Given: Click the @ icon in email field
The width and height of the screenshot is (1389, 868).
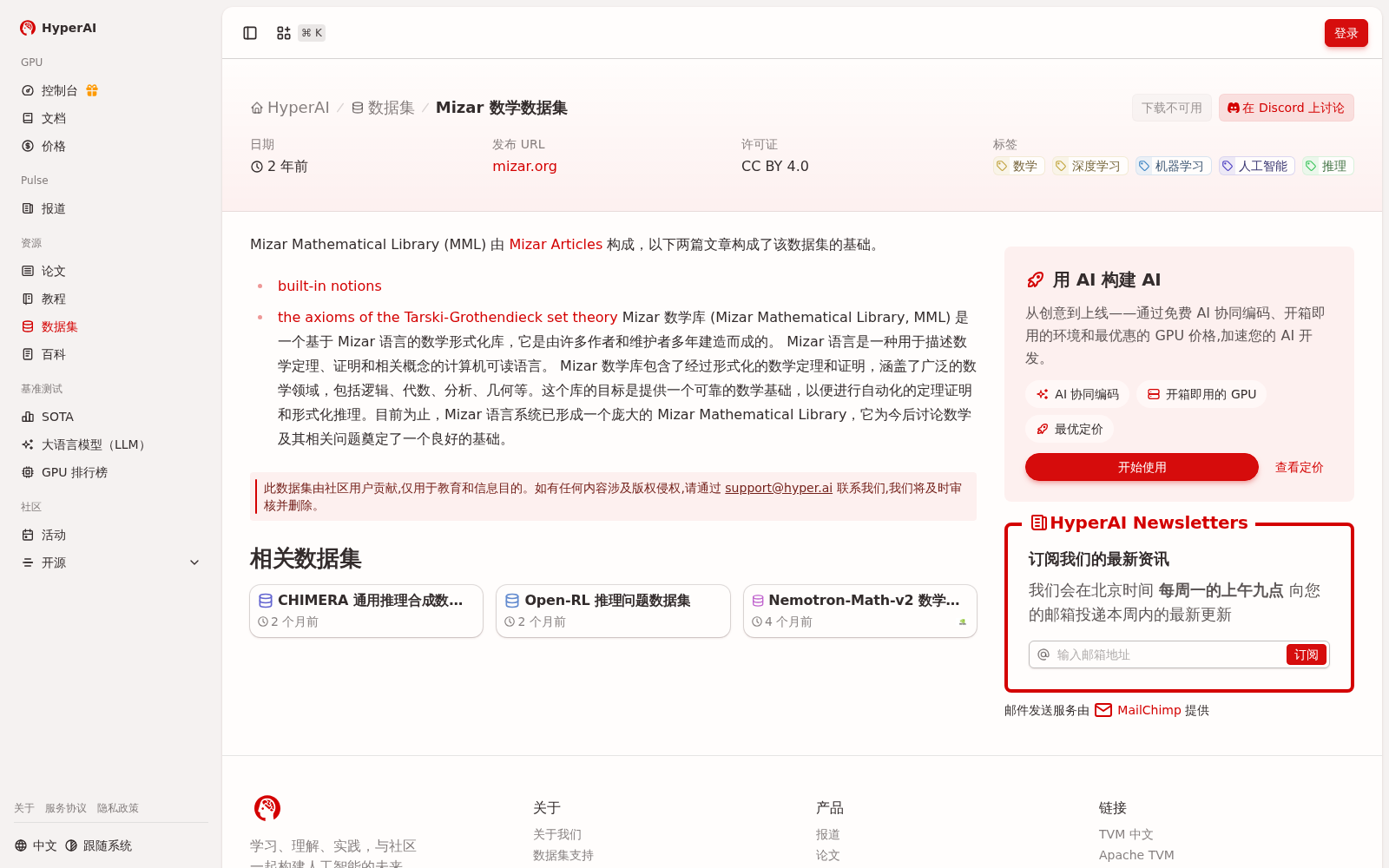Looking at the screenshot, I should [x=1043, y=654].
